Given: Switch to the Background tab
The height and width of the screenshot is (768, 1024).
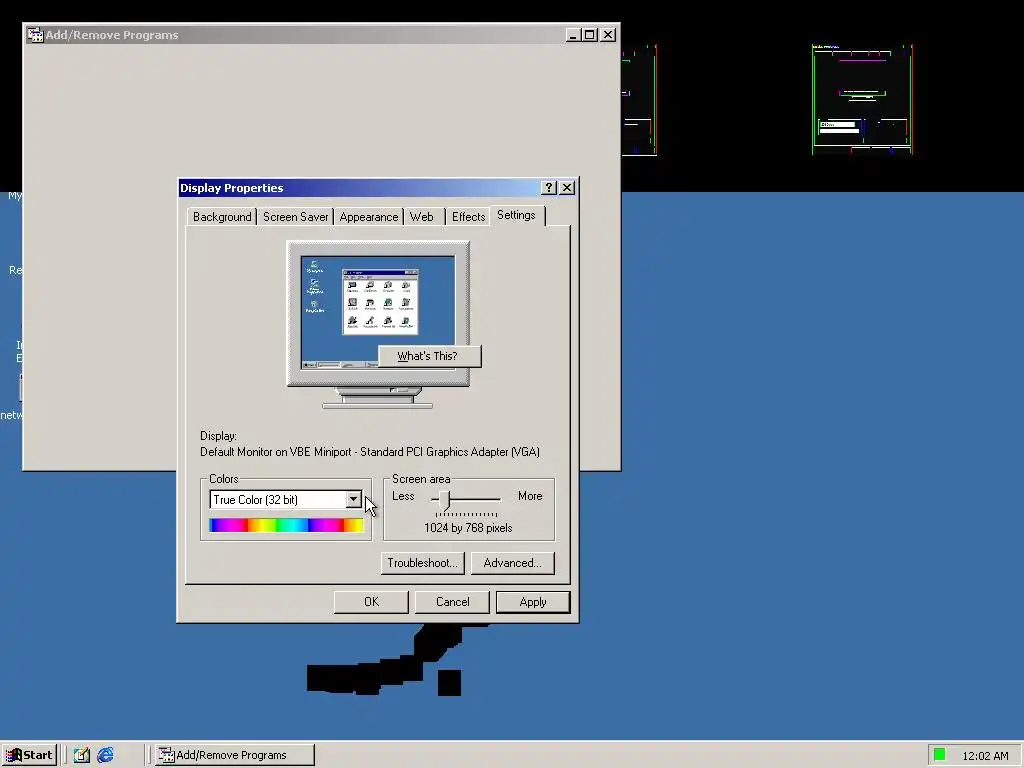Looking at the screenshot, I should [x=221, y=217].
